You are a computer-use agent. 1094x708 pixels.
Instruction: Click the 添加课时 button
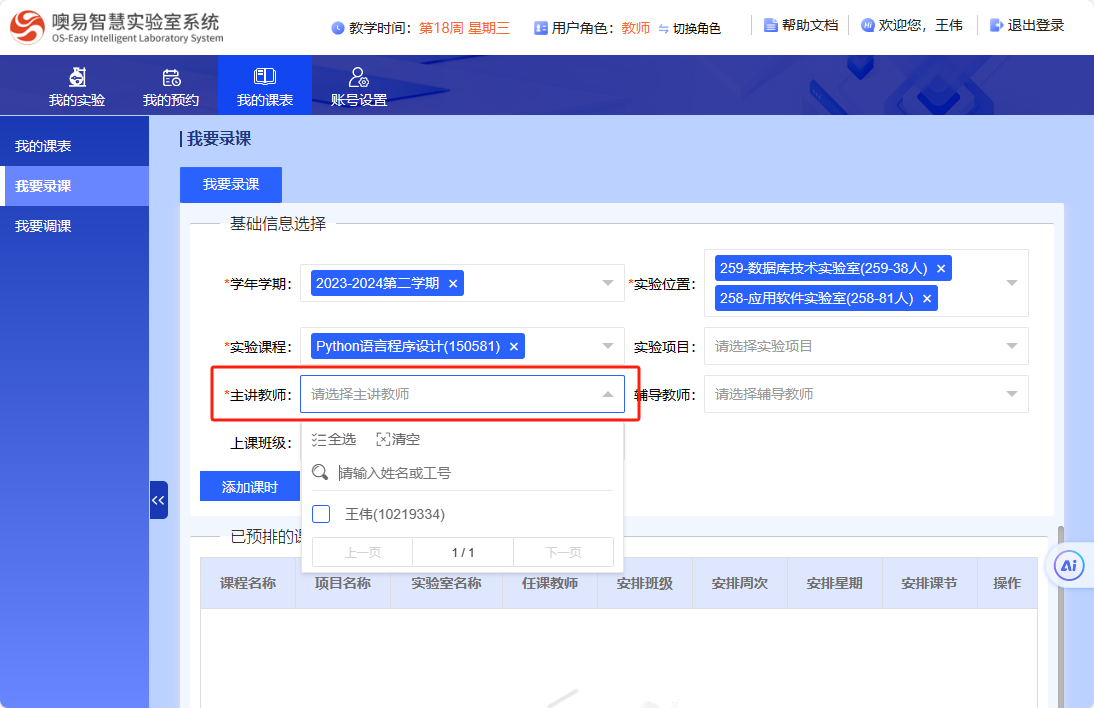(x=250, y=487)
